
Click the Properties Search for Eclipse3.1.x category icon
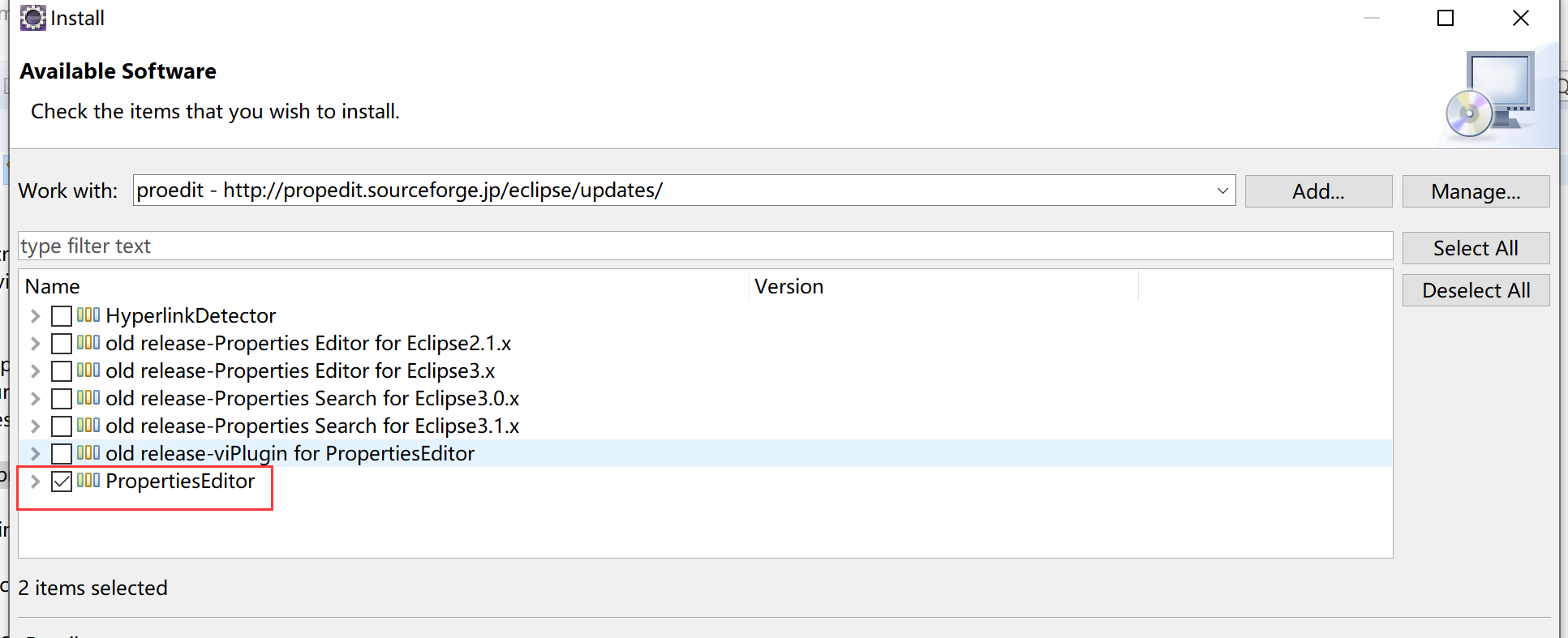point(88,425)
